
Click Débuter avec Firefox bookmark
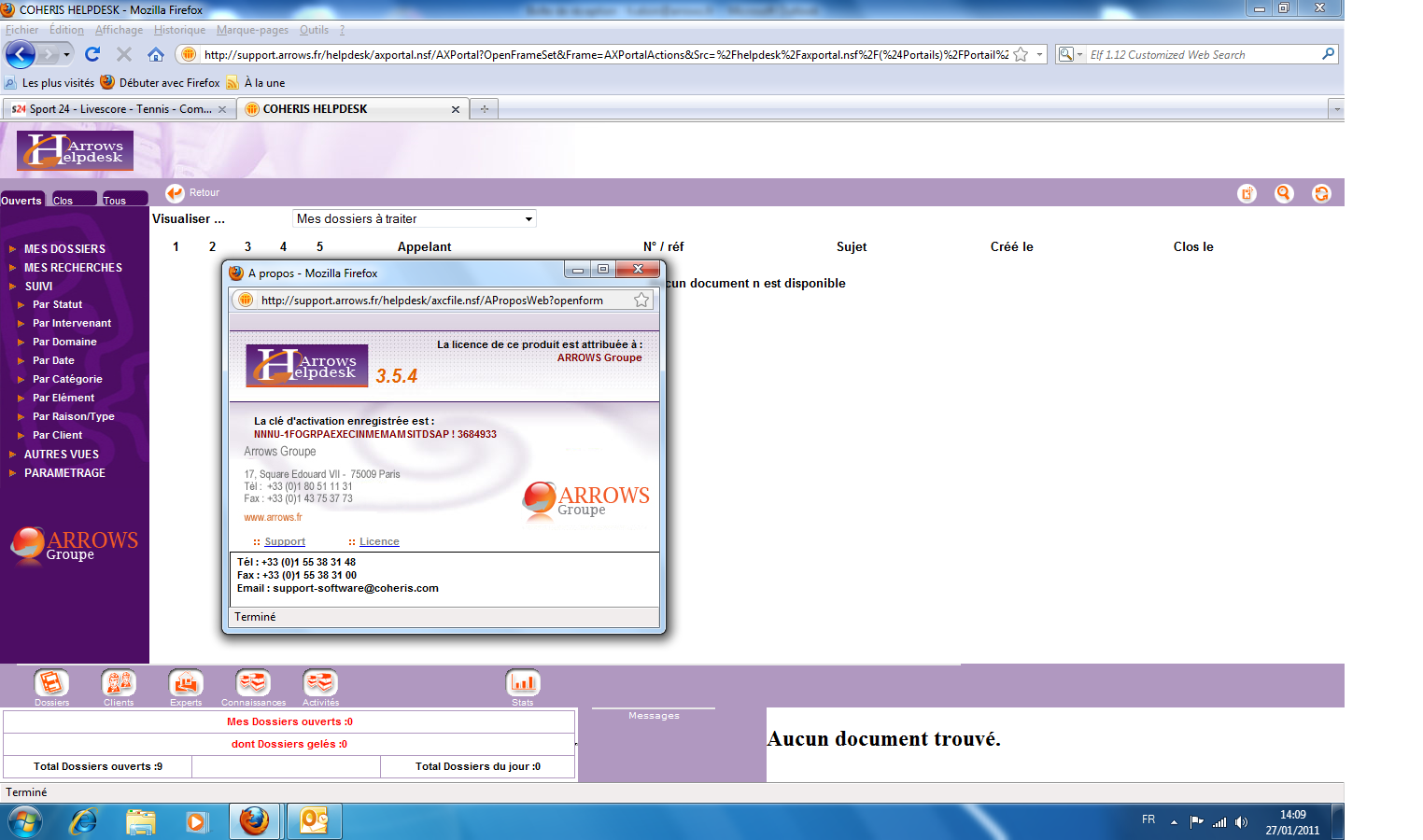pyautogui.click(x=160, y=83)
